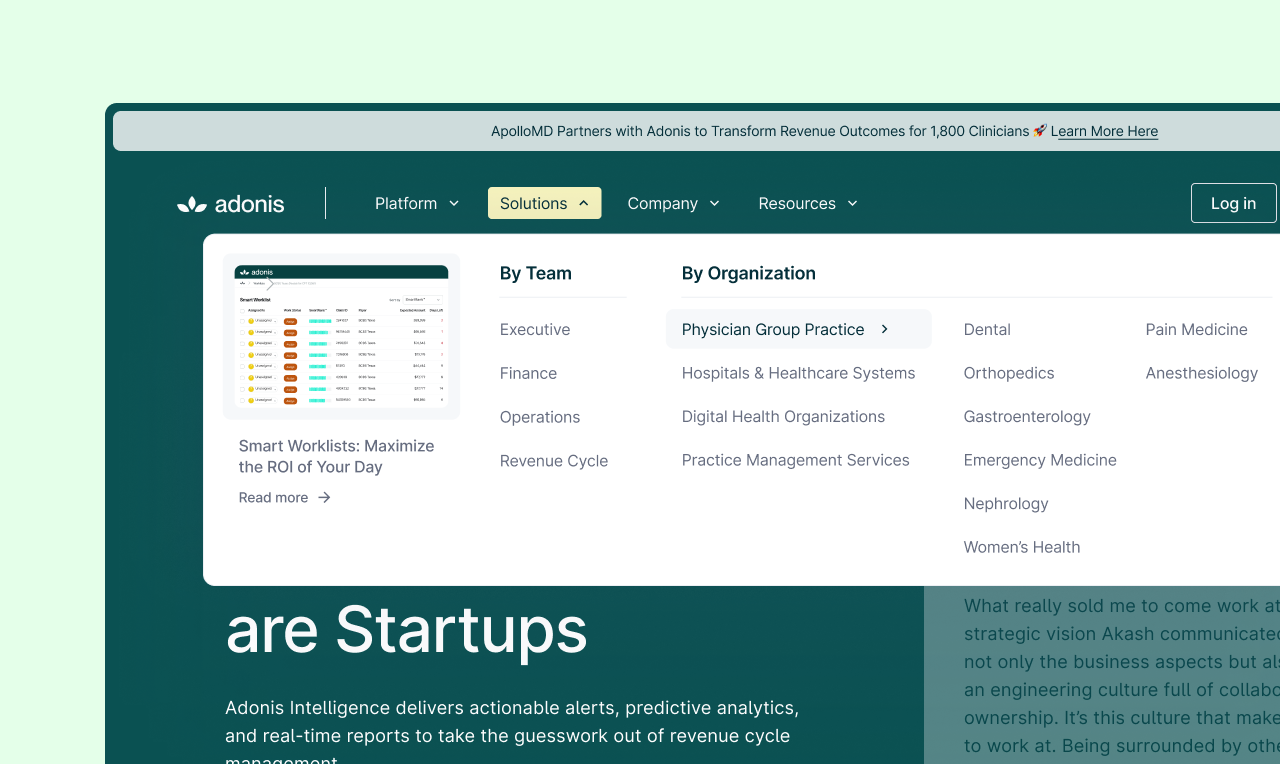The width and height of the screenshot is (1280, 764).
Task: Click the Read more link
Action: point(284,497)
